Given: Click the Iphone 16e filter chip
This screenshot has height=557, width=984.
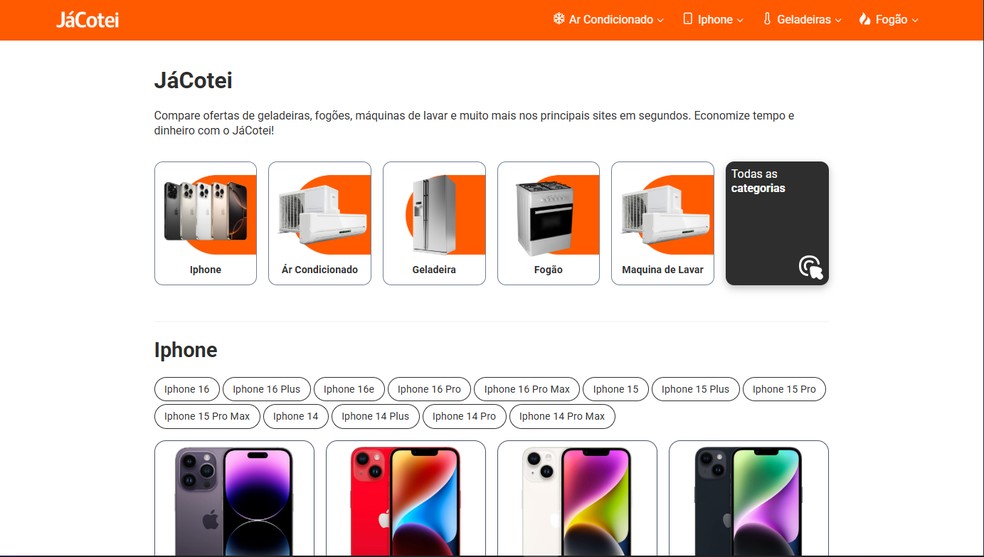Looking at the screenshot, I should (x=349, y=389).
